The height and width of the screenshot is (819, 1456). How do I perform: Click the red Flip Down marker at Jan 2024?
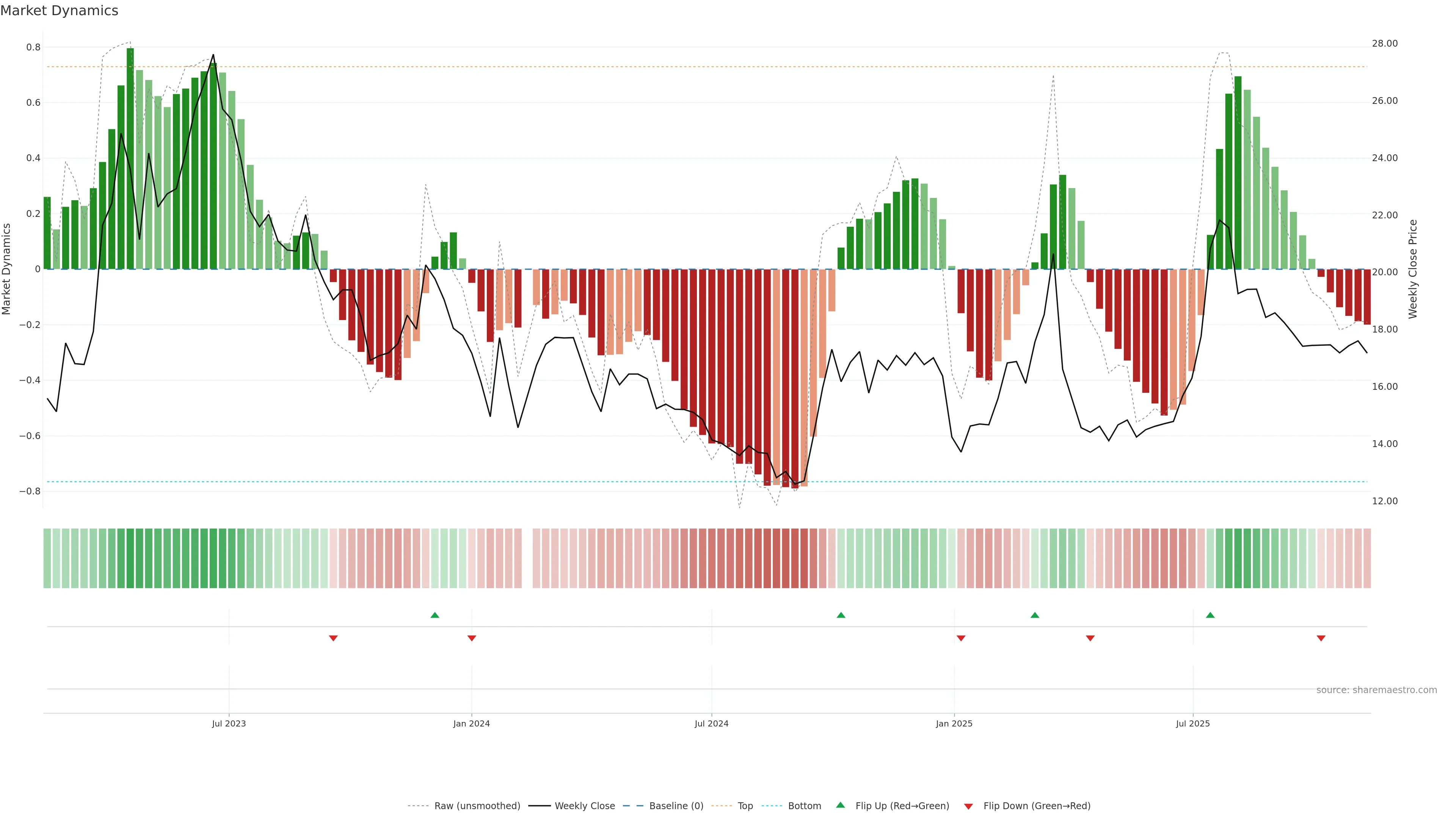tap(472, 638)
